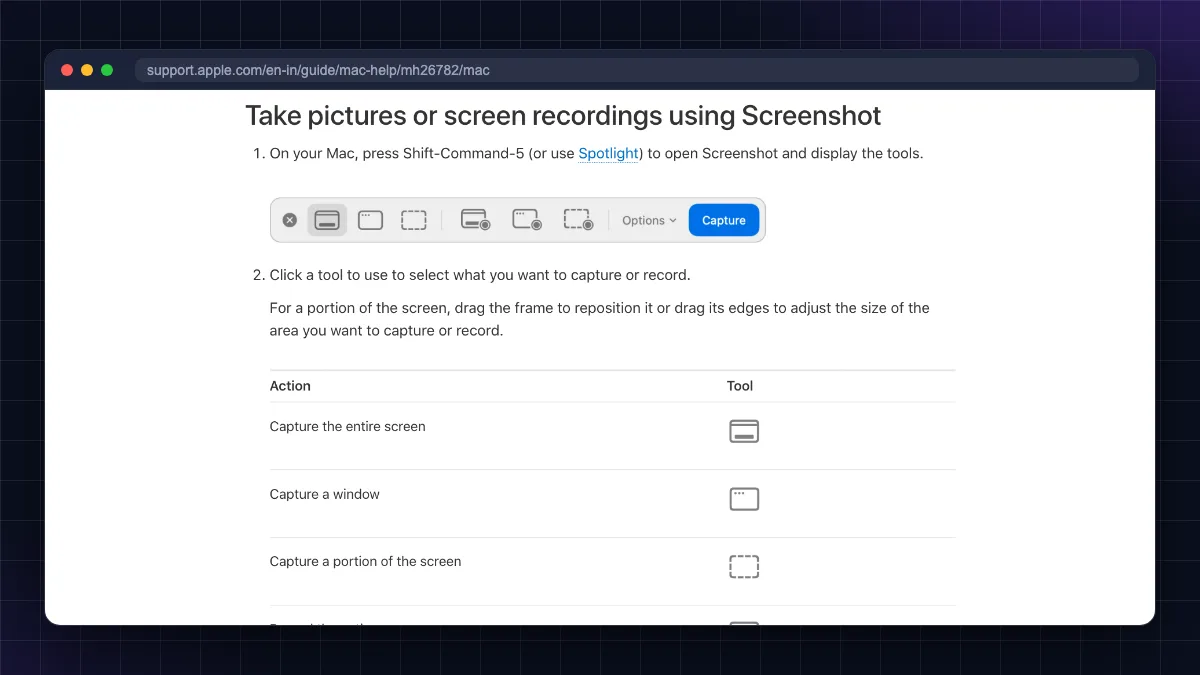Viewport: 1200px width, 675px height.
Task: Click the blue Capture button
Action: click(x=724, y=221)
